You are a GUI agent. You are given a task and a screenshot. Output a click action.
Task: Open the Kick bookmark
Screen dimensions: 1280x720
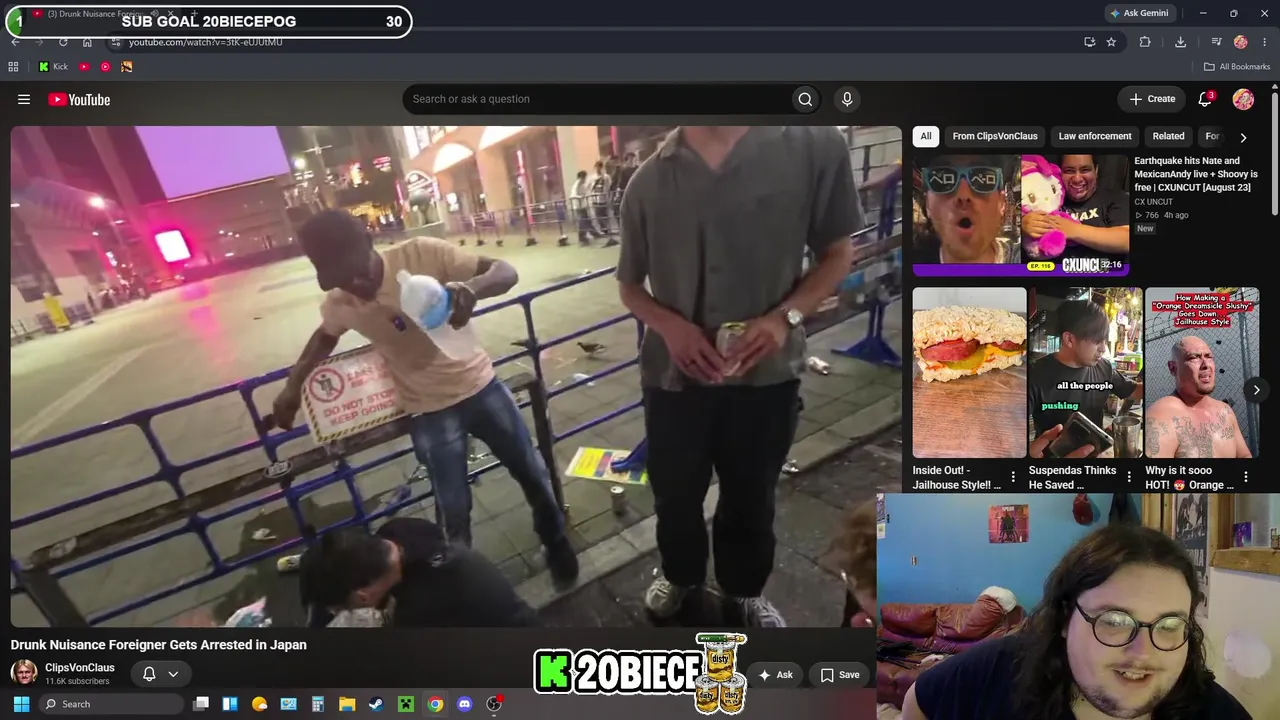(53, 67)
